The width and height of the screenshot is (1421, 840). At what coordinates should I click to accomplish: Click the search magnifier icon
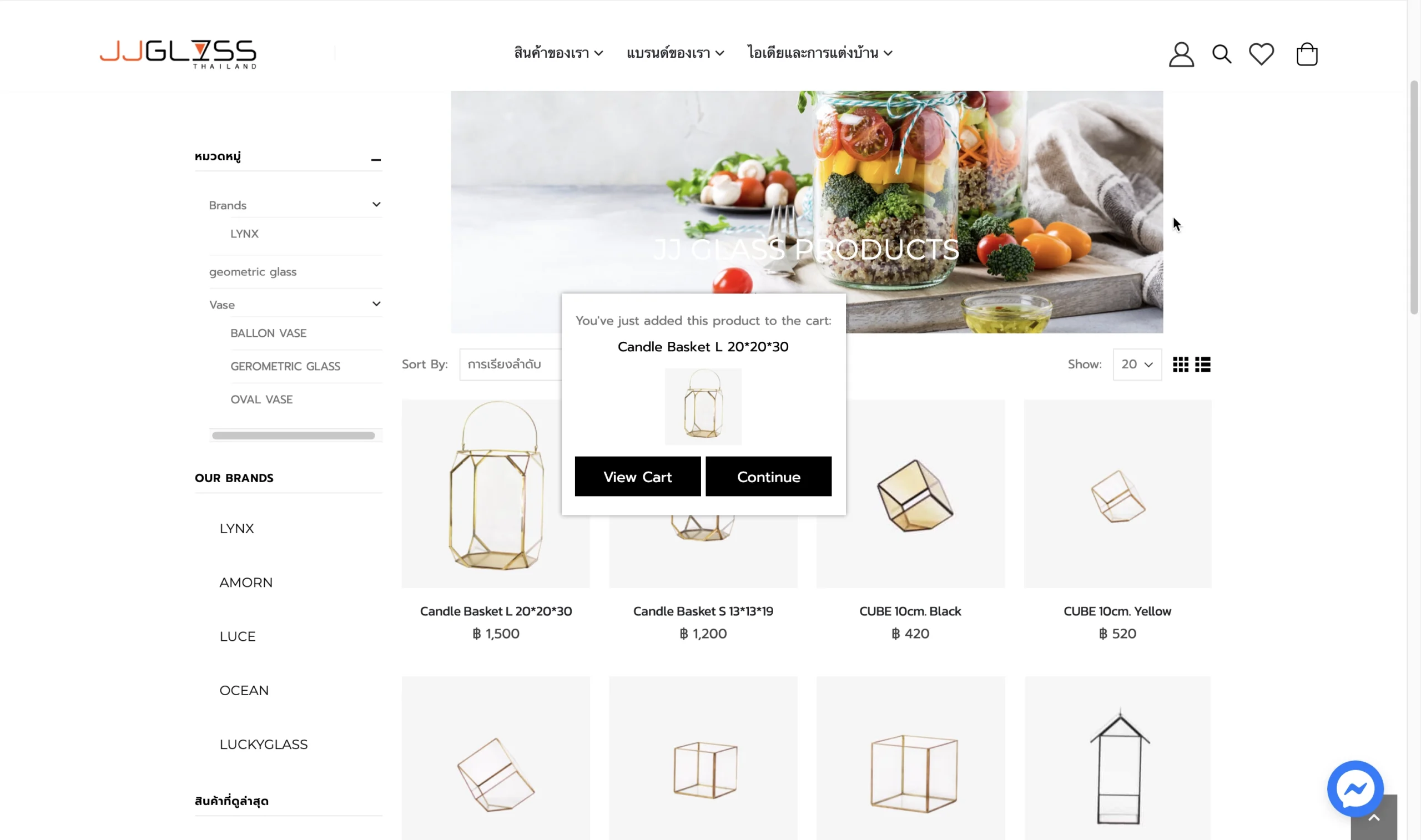(x=1221, y=54)
